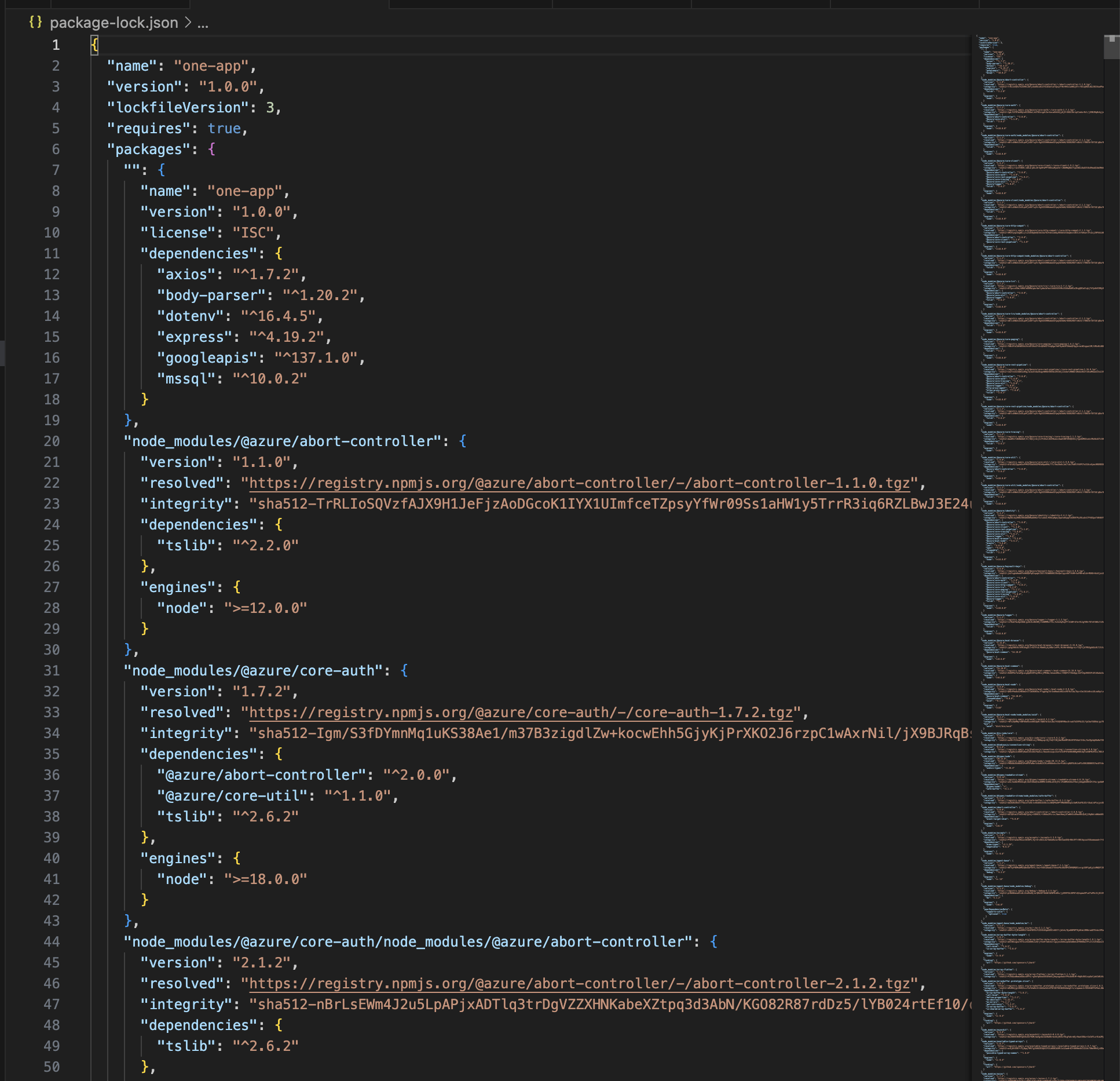Click the JSON braces file icon in breadcrumb
The image size is (1120, 1081).
tap(36, 22)
